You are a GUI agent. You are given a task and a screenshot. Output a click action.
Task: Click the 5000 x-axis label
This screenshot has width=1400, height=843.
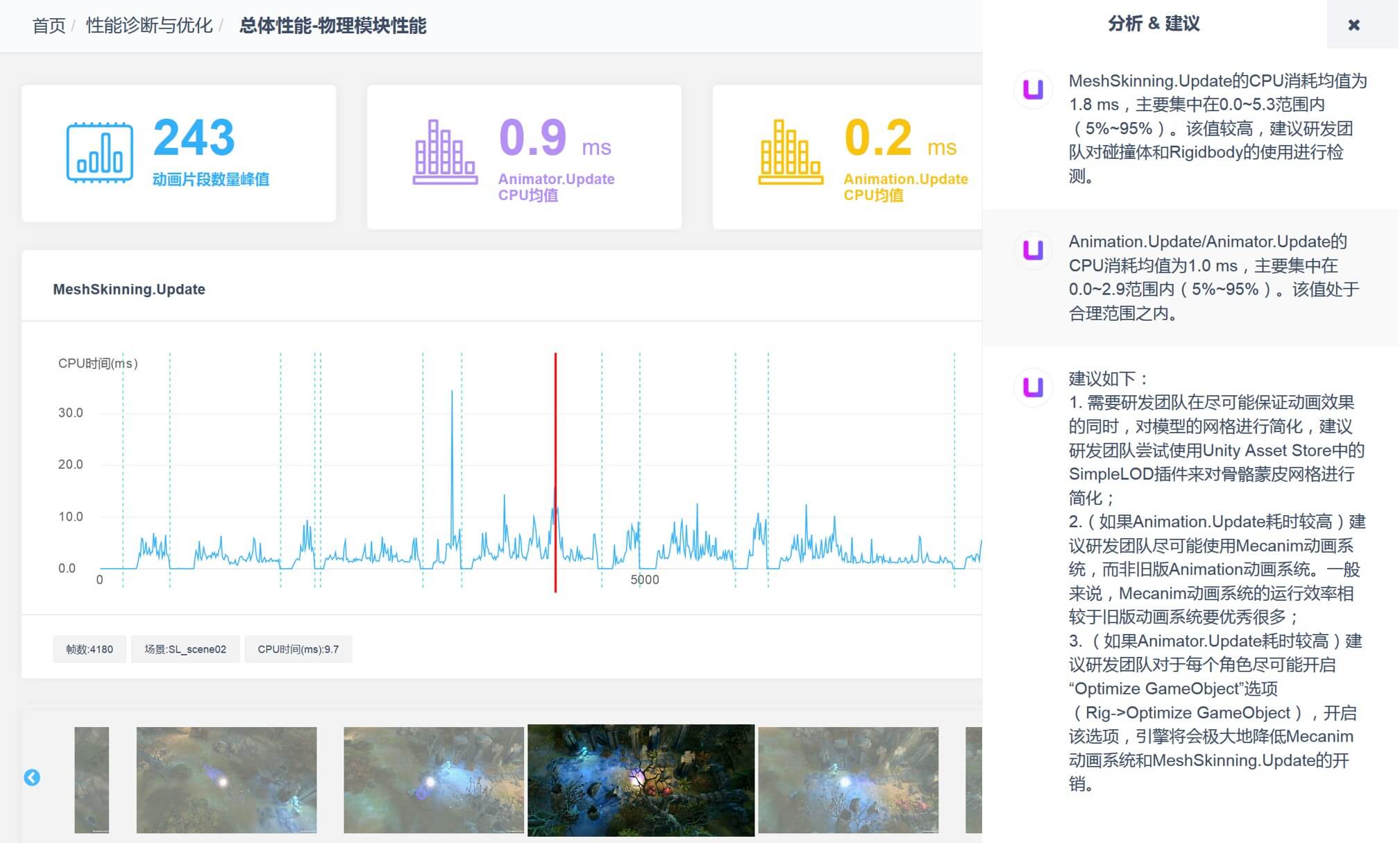coord(645,580)
